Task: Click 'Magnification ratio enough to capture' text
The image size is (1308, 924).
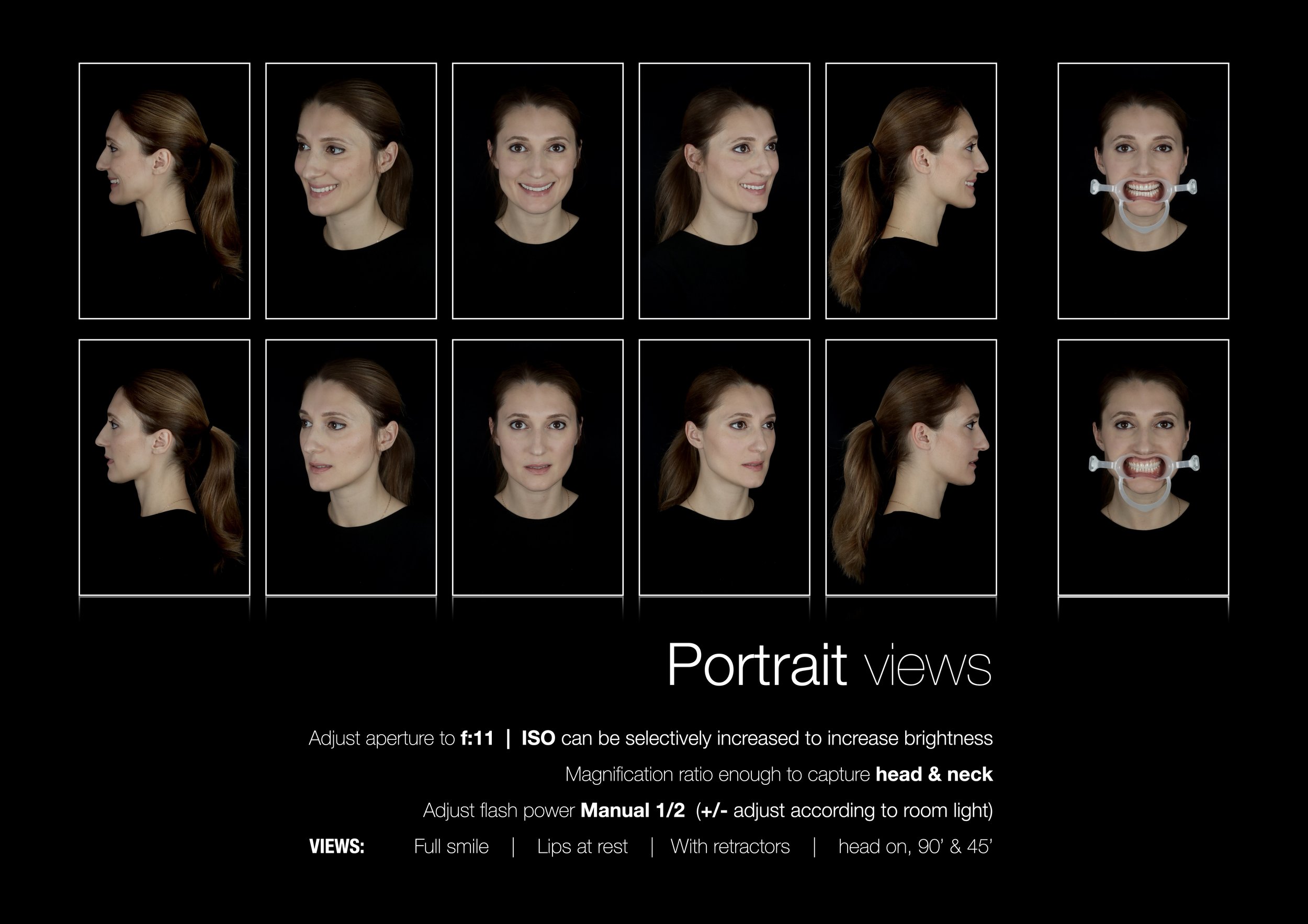Action: 718,774
